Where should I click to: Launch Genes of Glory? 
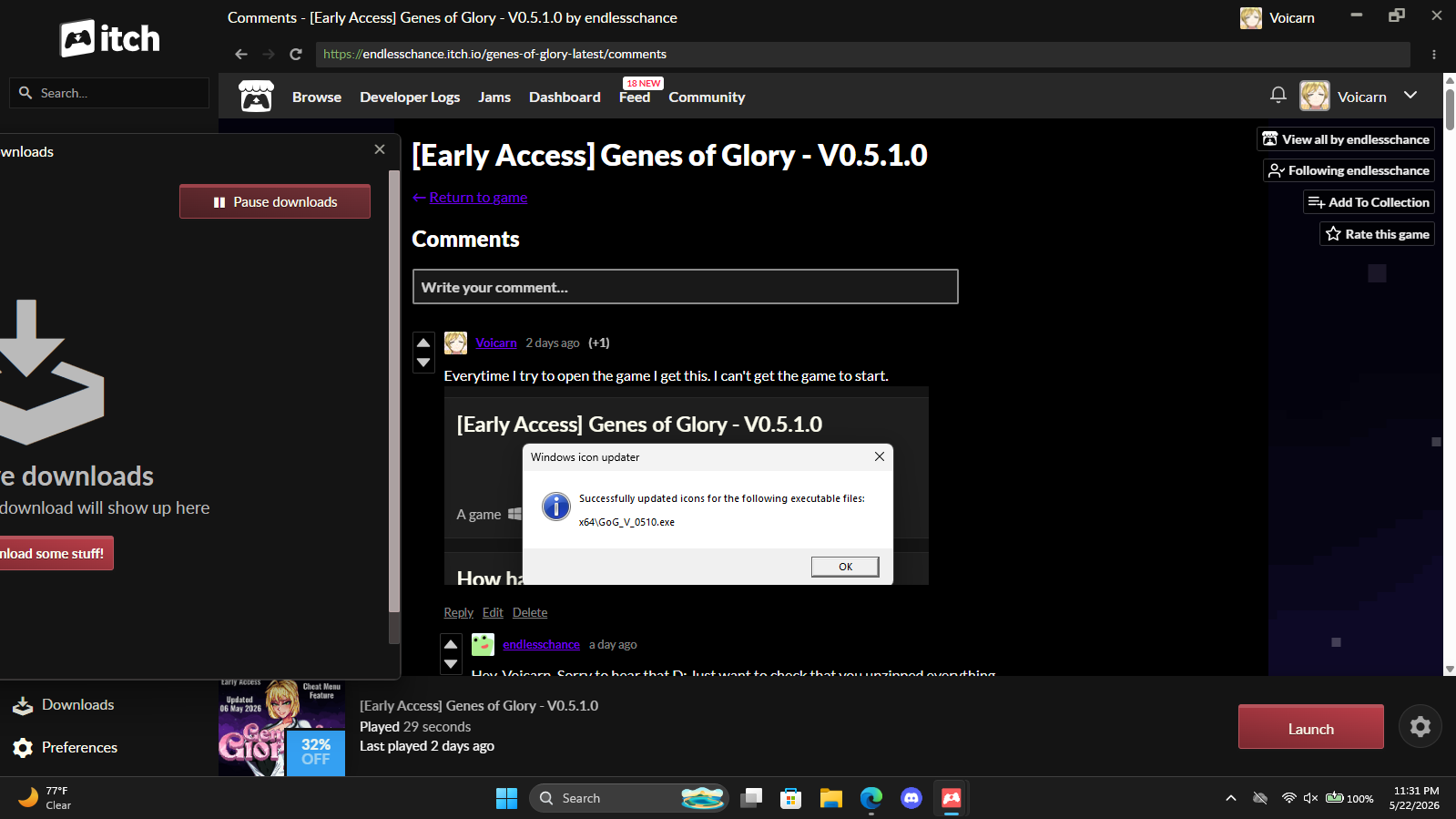(x=1310, y=727)
